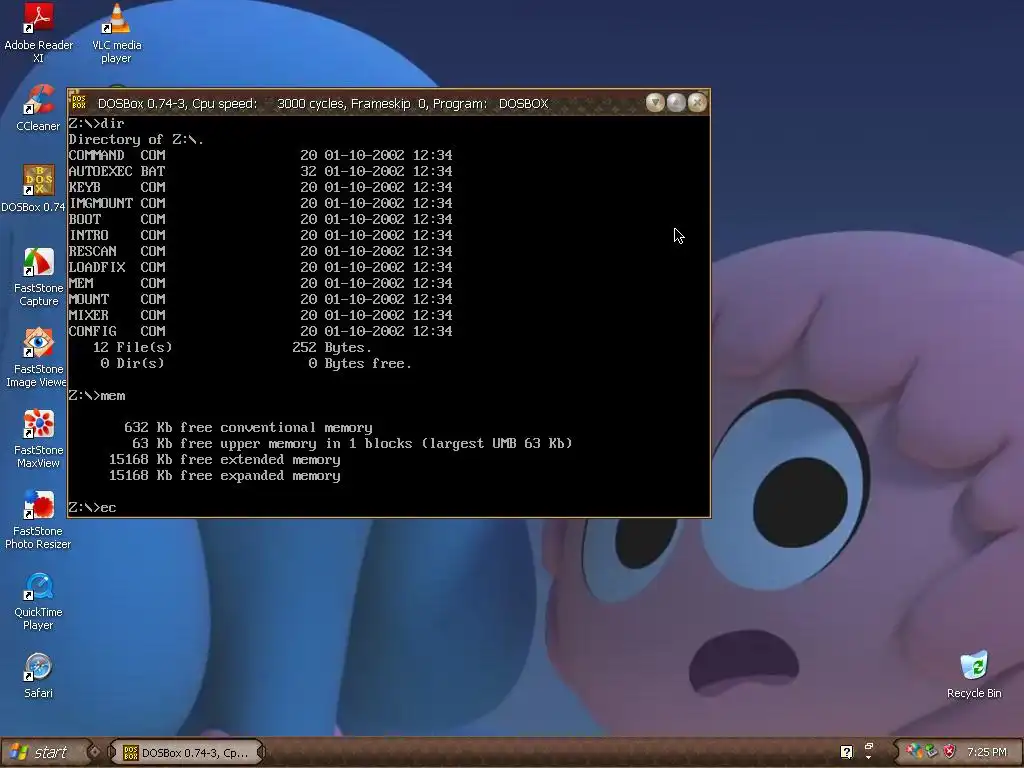Click the IMGMOUNT COM directory entry
The image size is (1024, 768).
[x=261, y=203]
